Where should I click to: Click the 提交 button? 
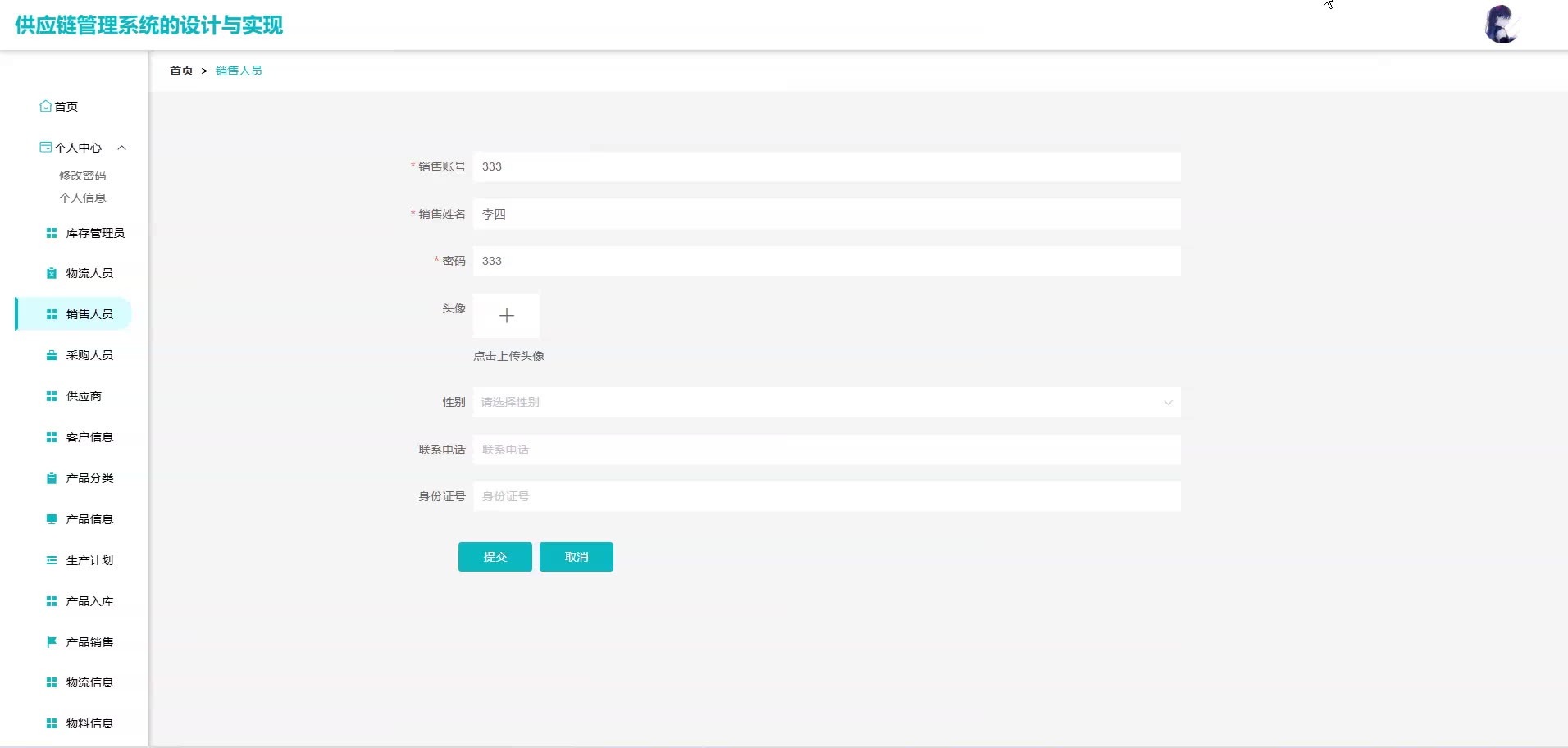[495, 557]
